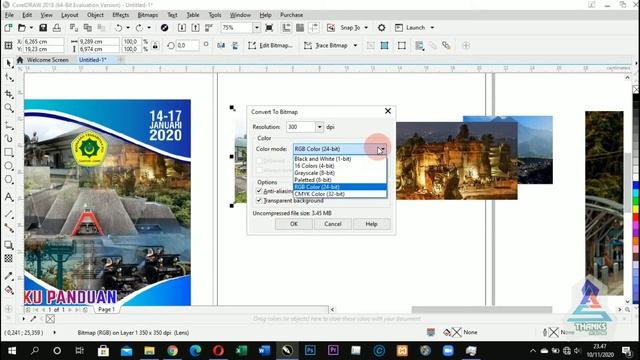Choose Paletted (8-bit) color mode
Screen dimensions: 640x360
[340, 180]
